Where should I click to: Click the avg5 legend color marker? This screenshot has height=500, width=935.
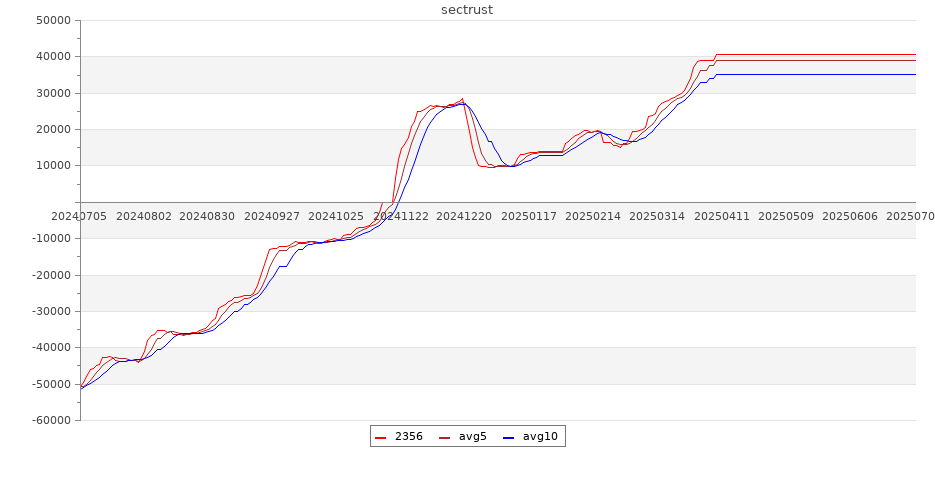tap(444, 437)
